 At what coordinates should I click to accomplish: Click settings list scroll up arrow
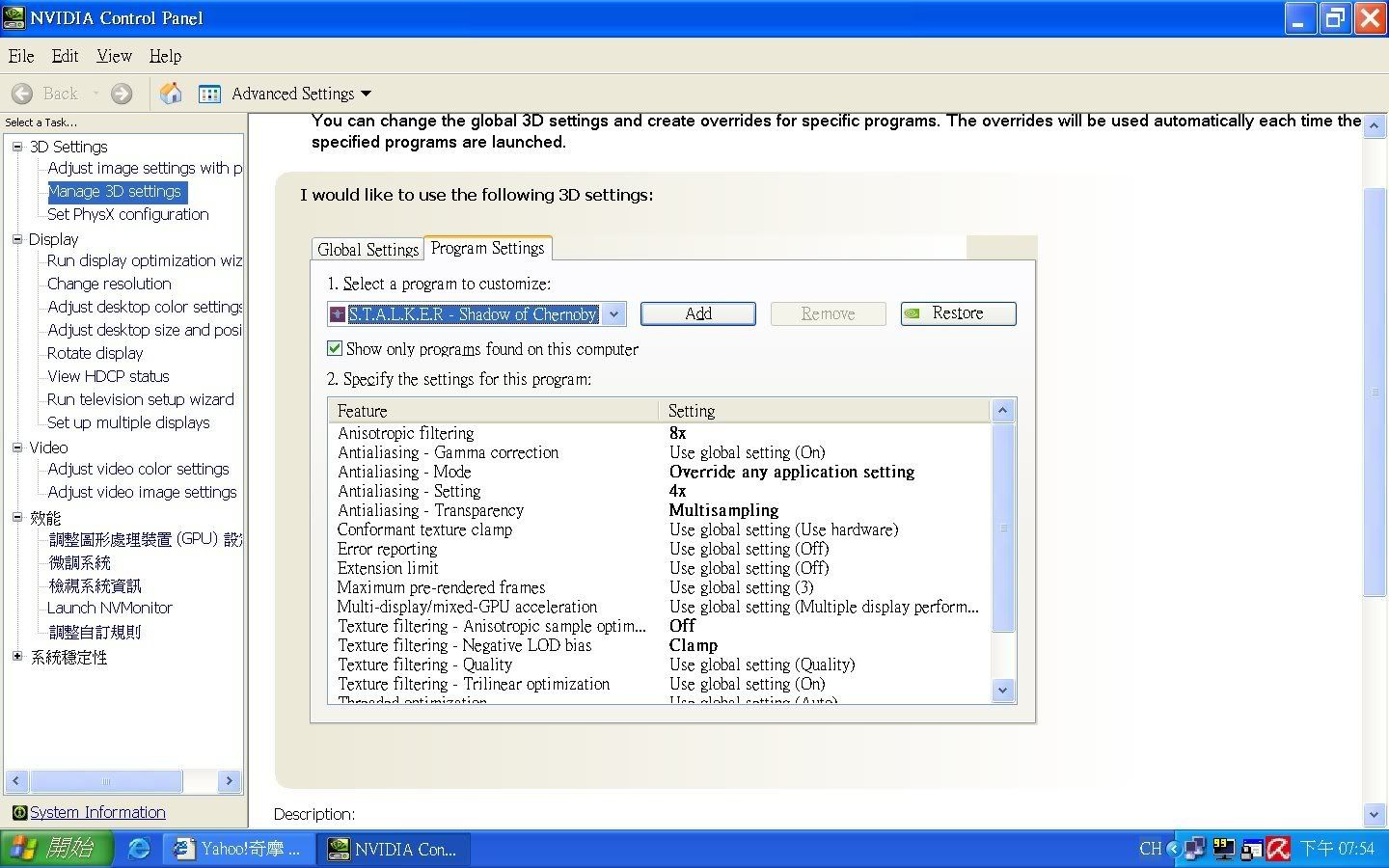[1002, 410]
